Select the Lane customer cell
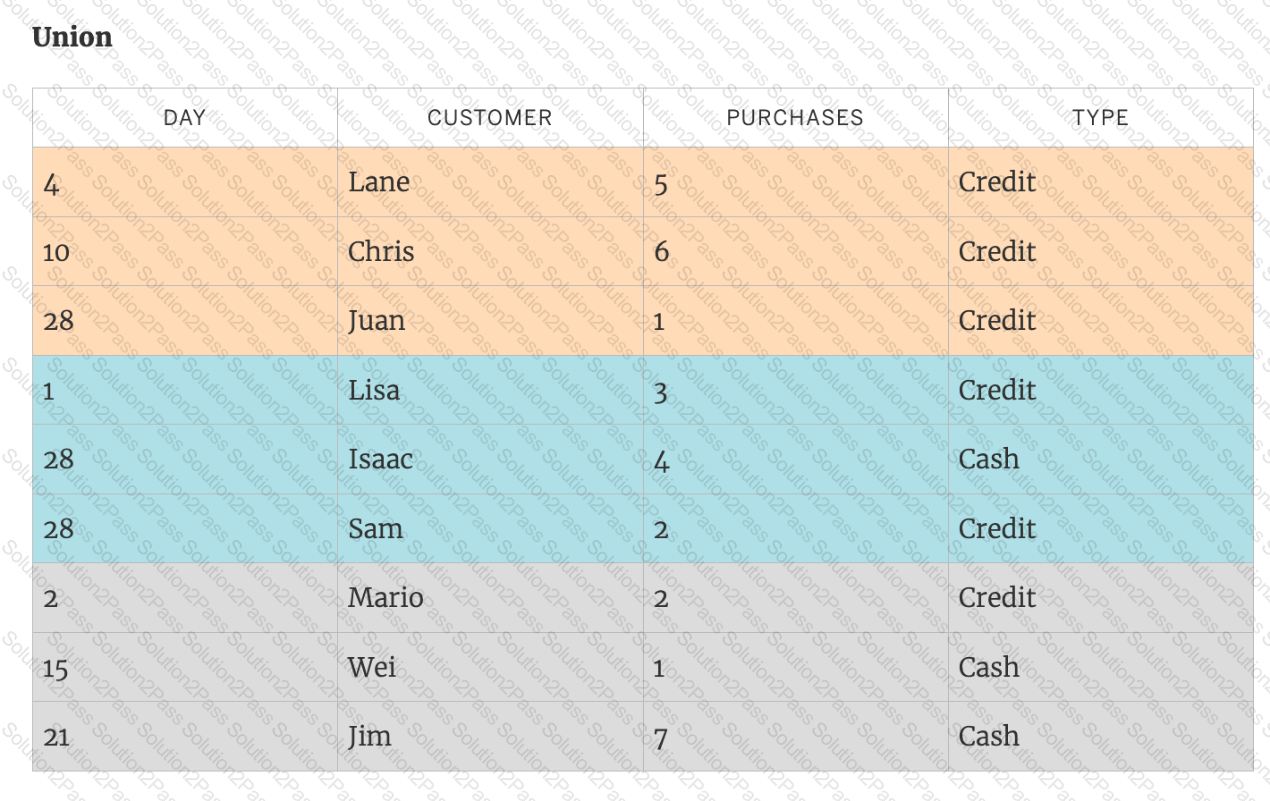The width and height of the screenshot is (1270, 801). point(379,182)
